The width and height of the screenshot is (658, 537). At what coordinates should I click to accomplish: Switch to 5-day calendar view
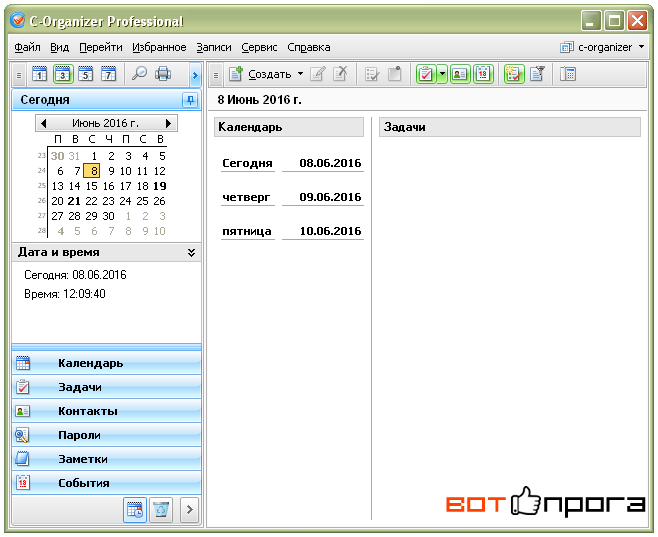[86, 75]
